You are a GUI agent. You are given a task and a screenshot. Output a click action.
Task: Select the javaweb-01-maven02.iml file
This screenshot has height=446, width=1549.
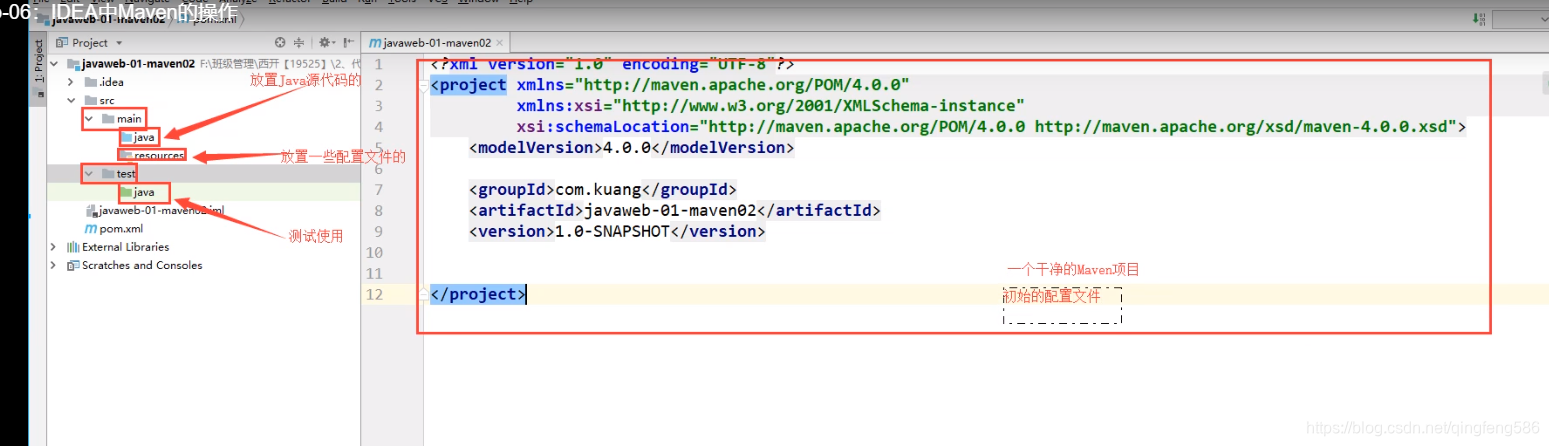pyautogui.click(x=155, y=210)
